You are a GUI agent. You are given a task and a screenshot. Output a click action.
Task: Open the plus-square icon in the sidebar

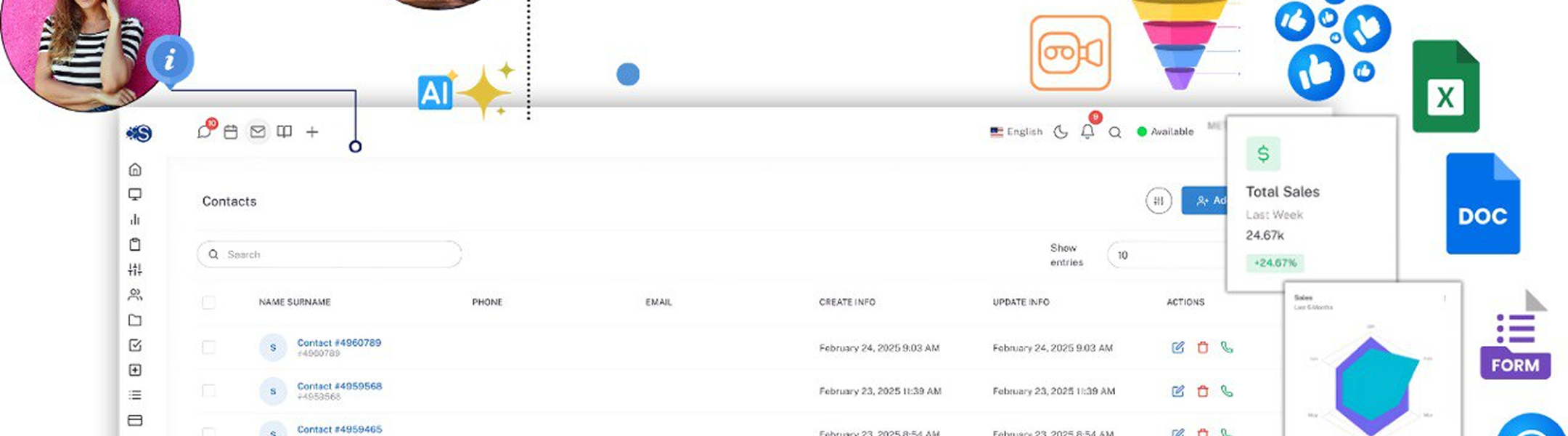(x=135, y=370)
